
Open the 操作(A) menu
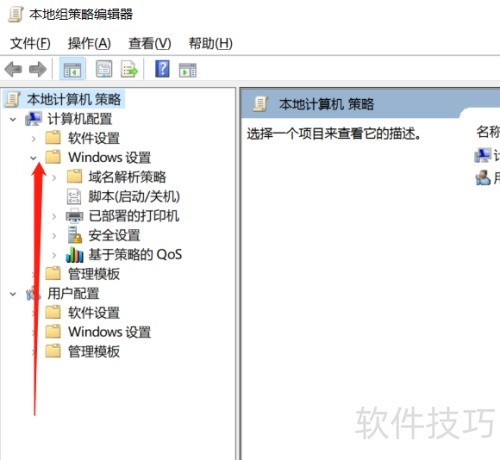(89, 43)
